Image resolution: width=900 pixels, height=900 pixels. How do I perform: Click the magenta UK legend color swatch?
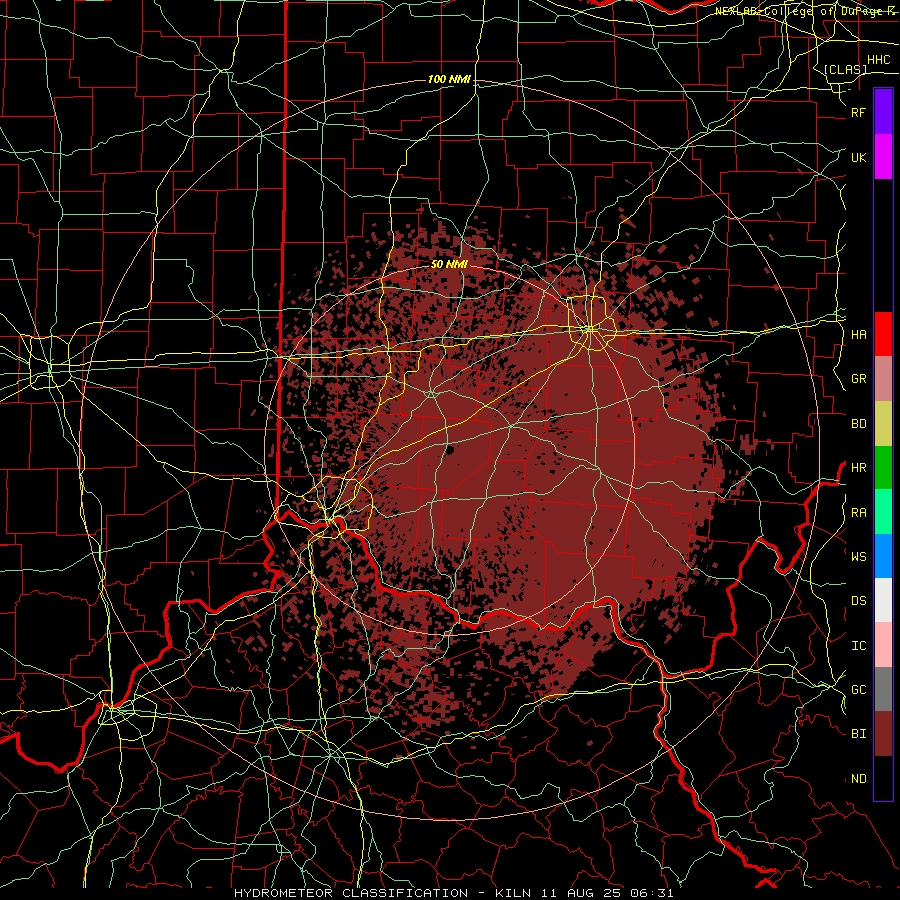coord(883,157)
